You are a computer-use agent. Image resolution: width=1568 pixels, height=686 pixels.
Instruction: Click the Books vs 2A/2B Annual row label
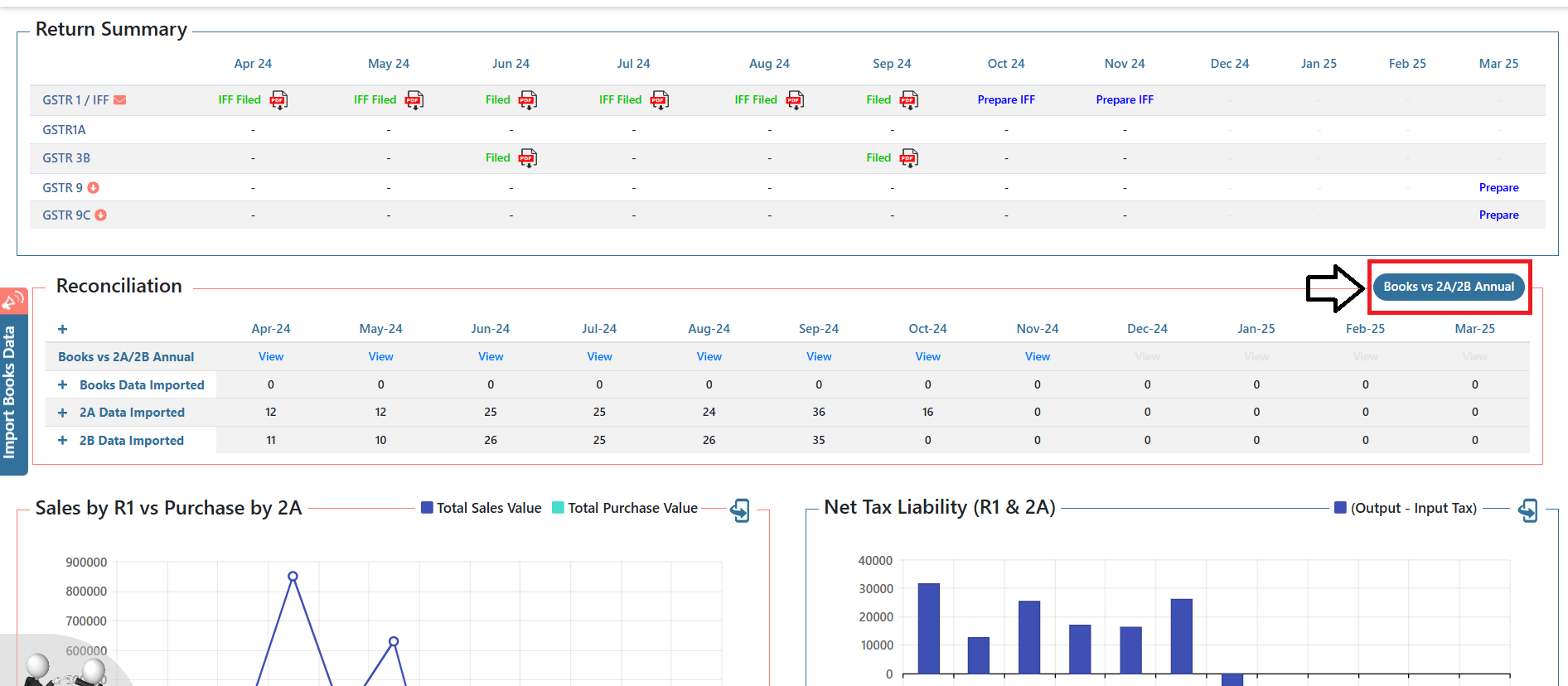pos(126,357)
